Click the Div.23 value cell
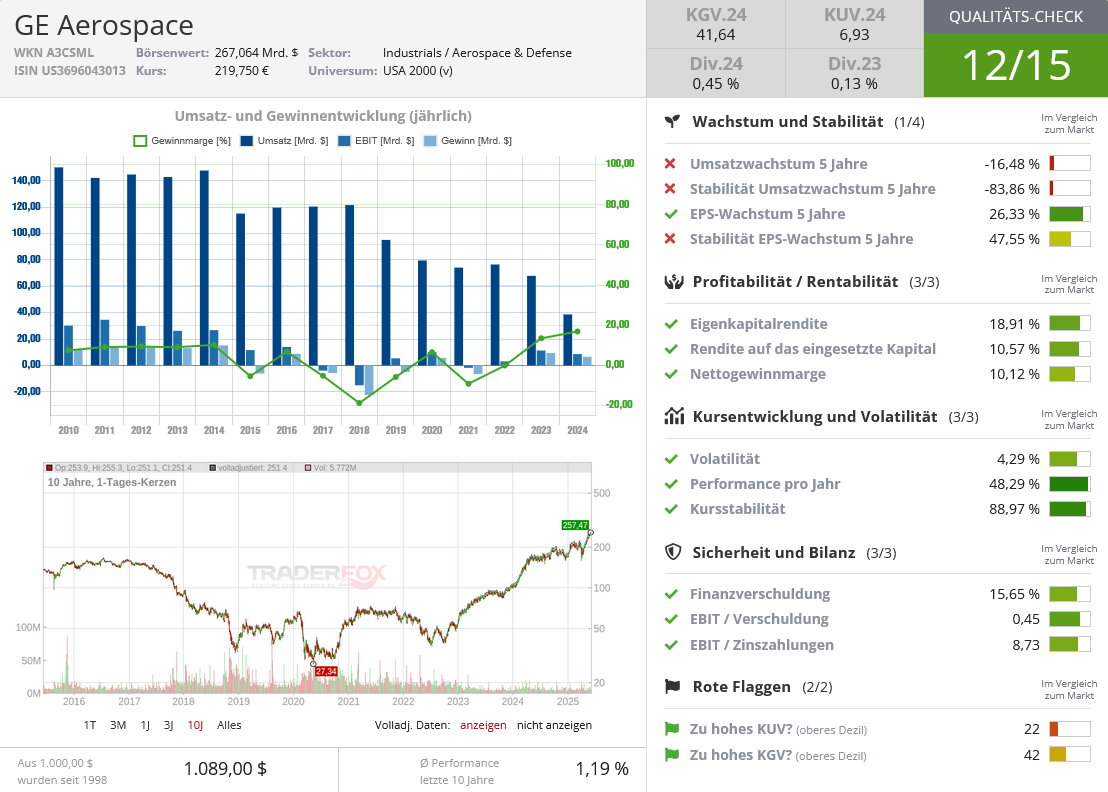The height and width of the screenshot is (792, 1108). tap(854, 73)
